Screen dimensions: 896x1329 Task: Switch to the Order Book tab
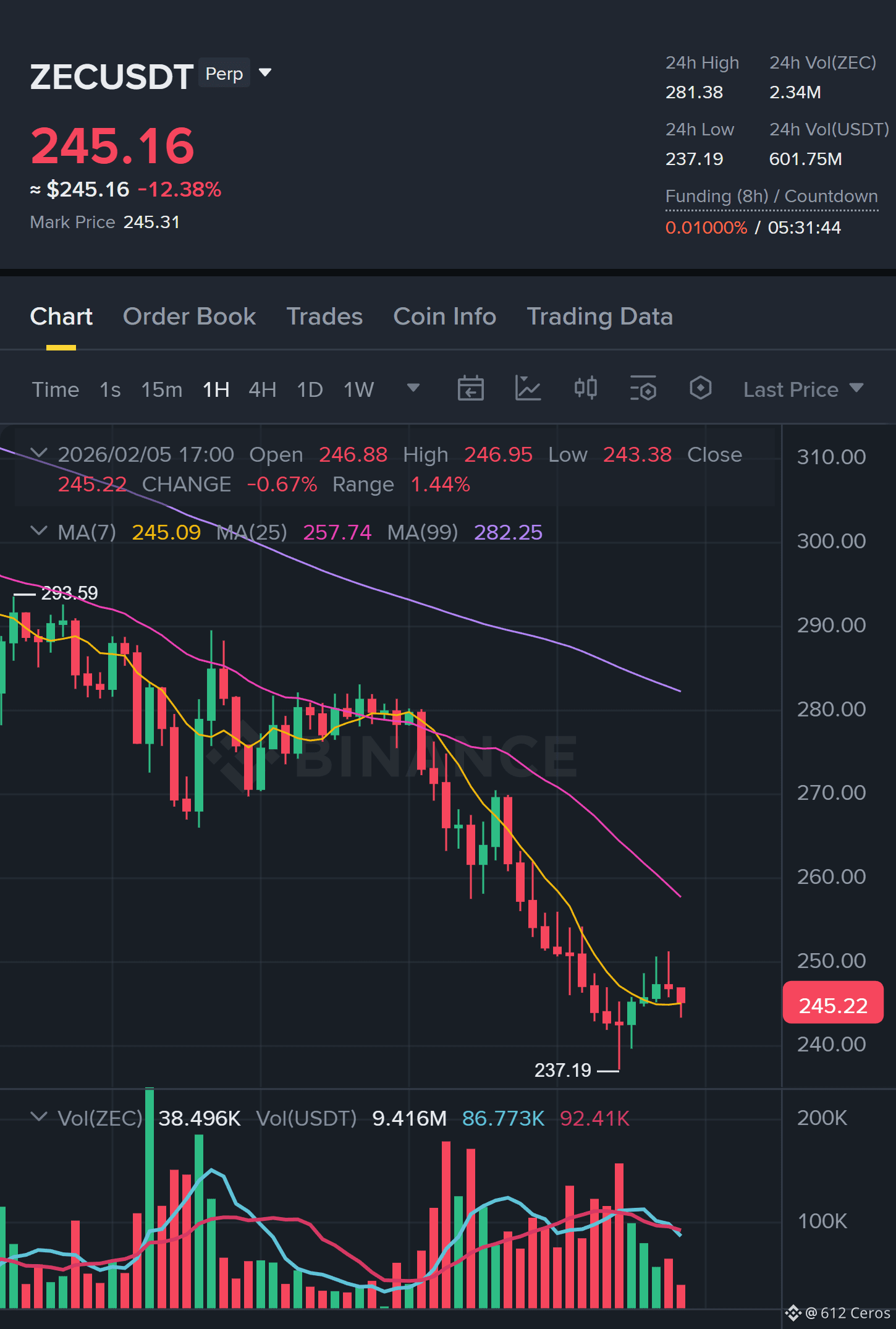[189, 316]
